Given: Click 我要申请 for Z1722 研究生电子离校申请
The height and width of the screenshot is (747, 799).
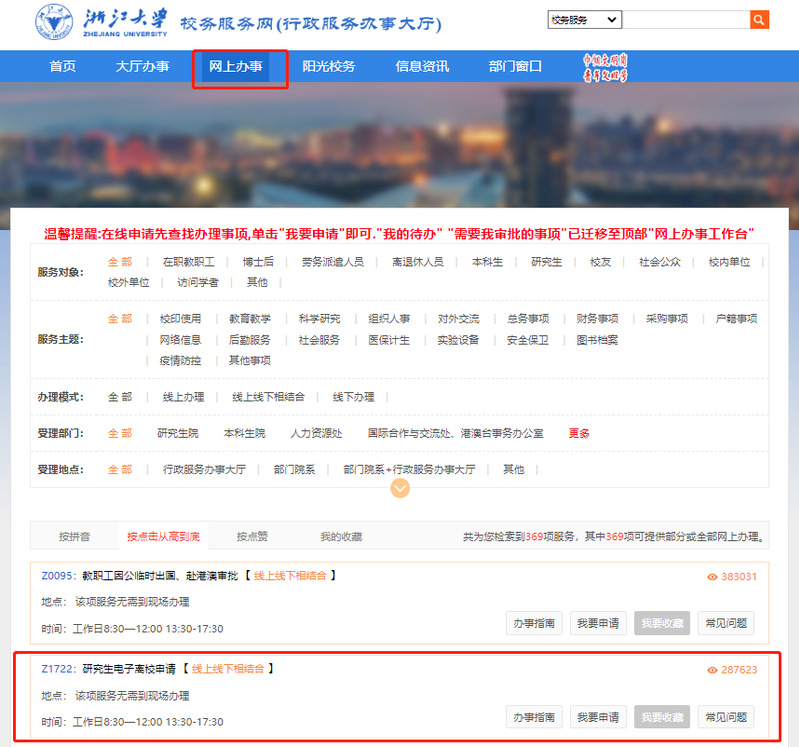Looking at the screenshot, I should [x=597, y=716].
